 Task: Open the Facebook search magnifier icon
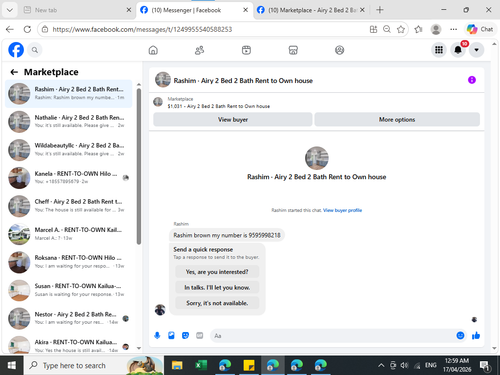[x=35, y=50]
